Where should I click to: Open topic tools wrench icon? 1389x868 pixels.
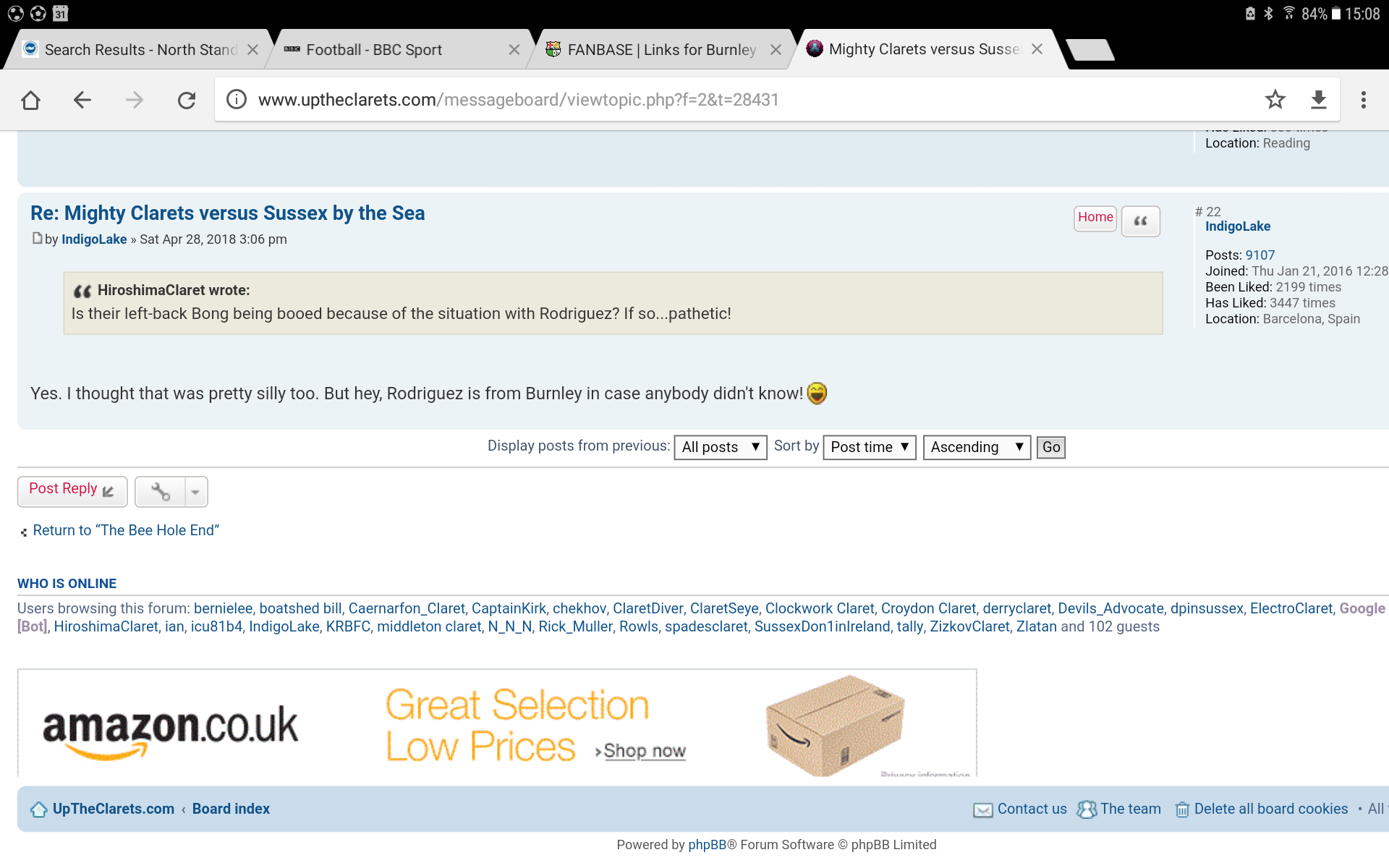(161, 492)
